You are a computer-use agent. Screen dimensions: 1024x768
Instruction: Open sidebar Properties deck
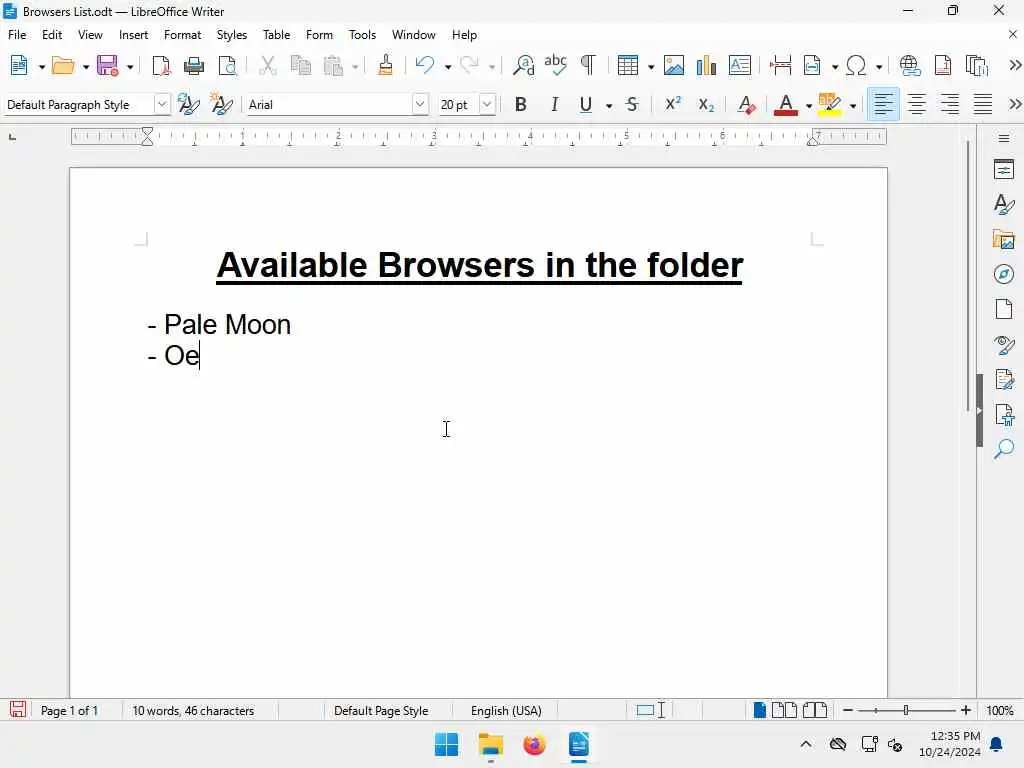click(x=1004, y=170)
